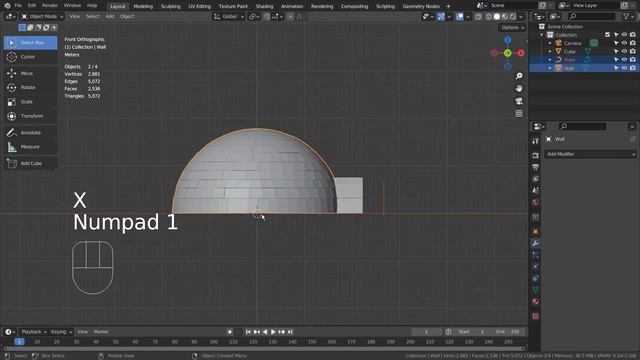Choose the Scale tool

pyautogui.click(x=31, y=102)
